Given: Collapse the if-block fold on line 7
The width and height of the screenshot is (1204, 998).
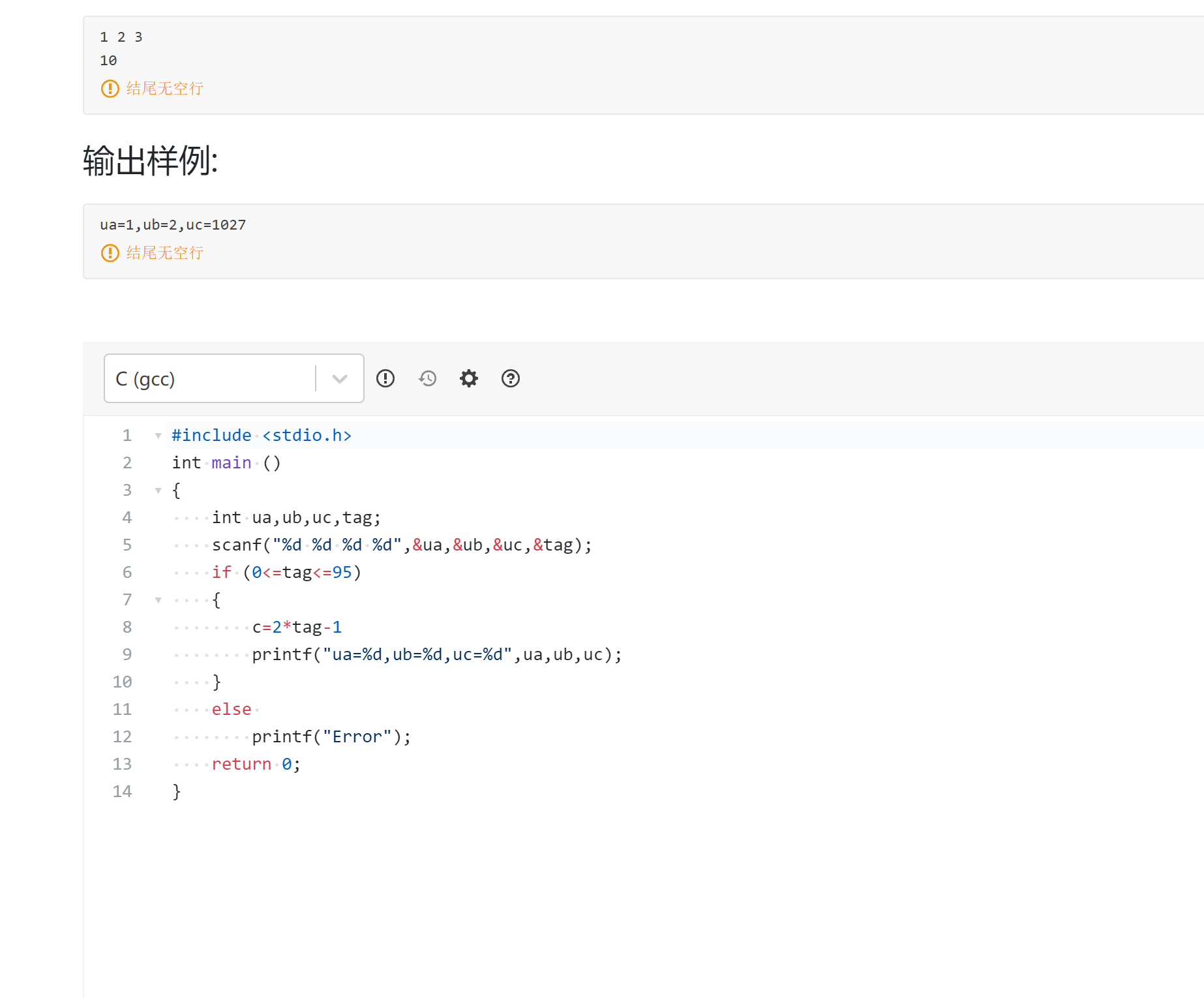Looking at the screenshot, I should pyautogui.click(x=158, y=600).
